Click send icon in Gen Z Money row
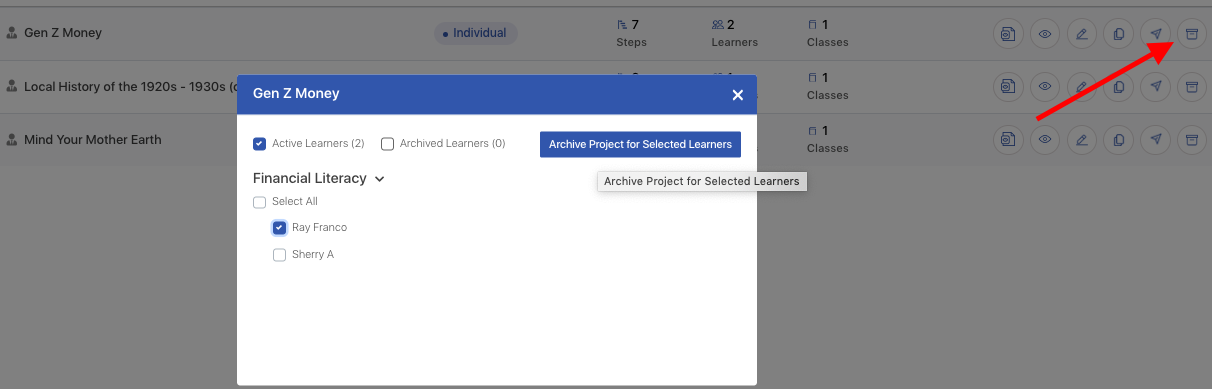This screenshot has height=389, width=1212. [1156, 33]
